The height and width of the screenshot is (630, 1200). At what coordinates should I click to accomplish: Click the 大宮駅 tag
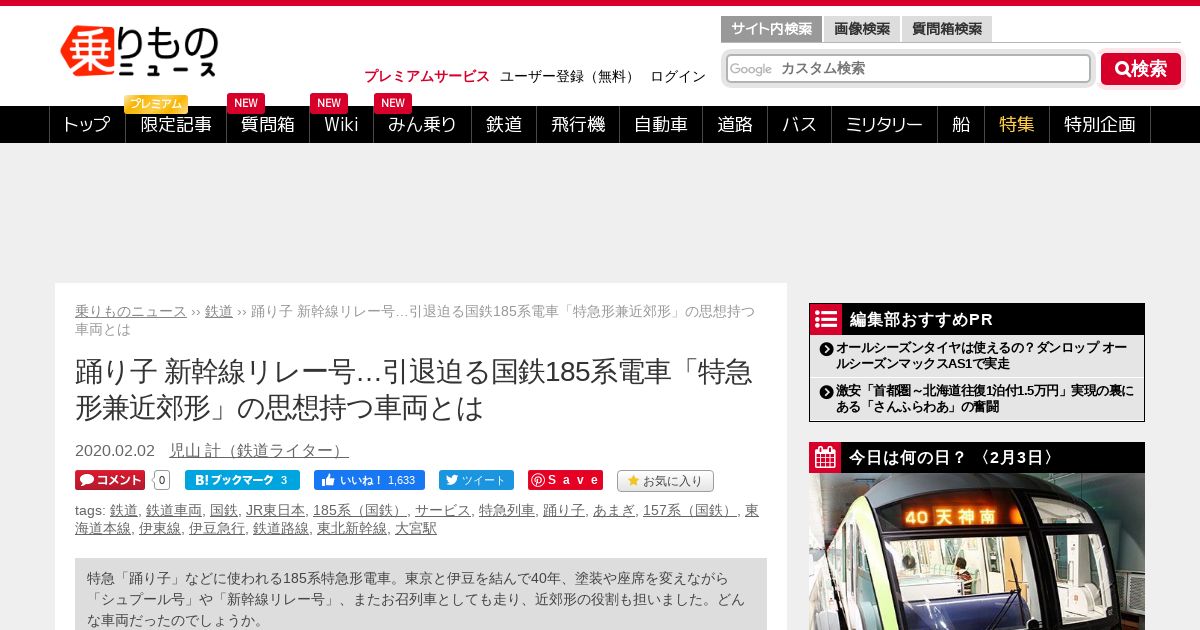[416, 528]
